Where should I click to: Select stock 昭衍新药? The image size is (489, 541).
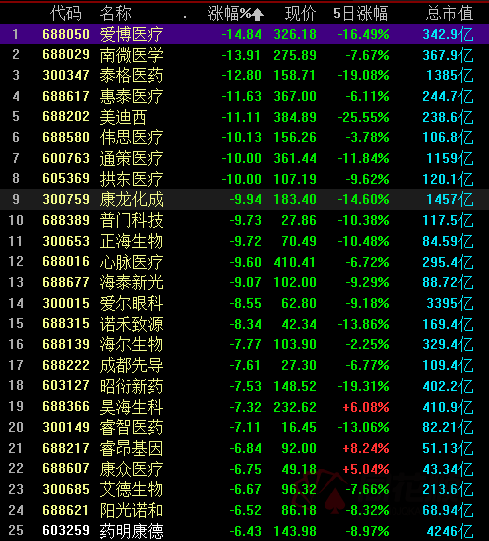[131, 386]
